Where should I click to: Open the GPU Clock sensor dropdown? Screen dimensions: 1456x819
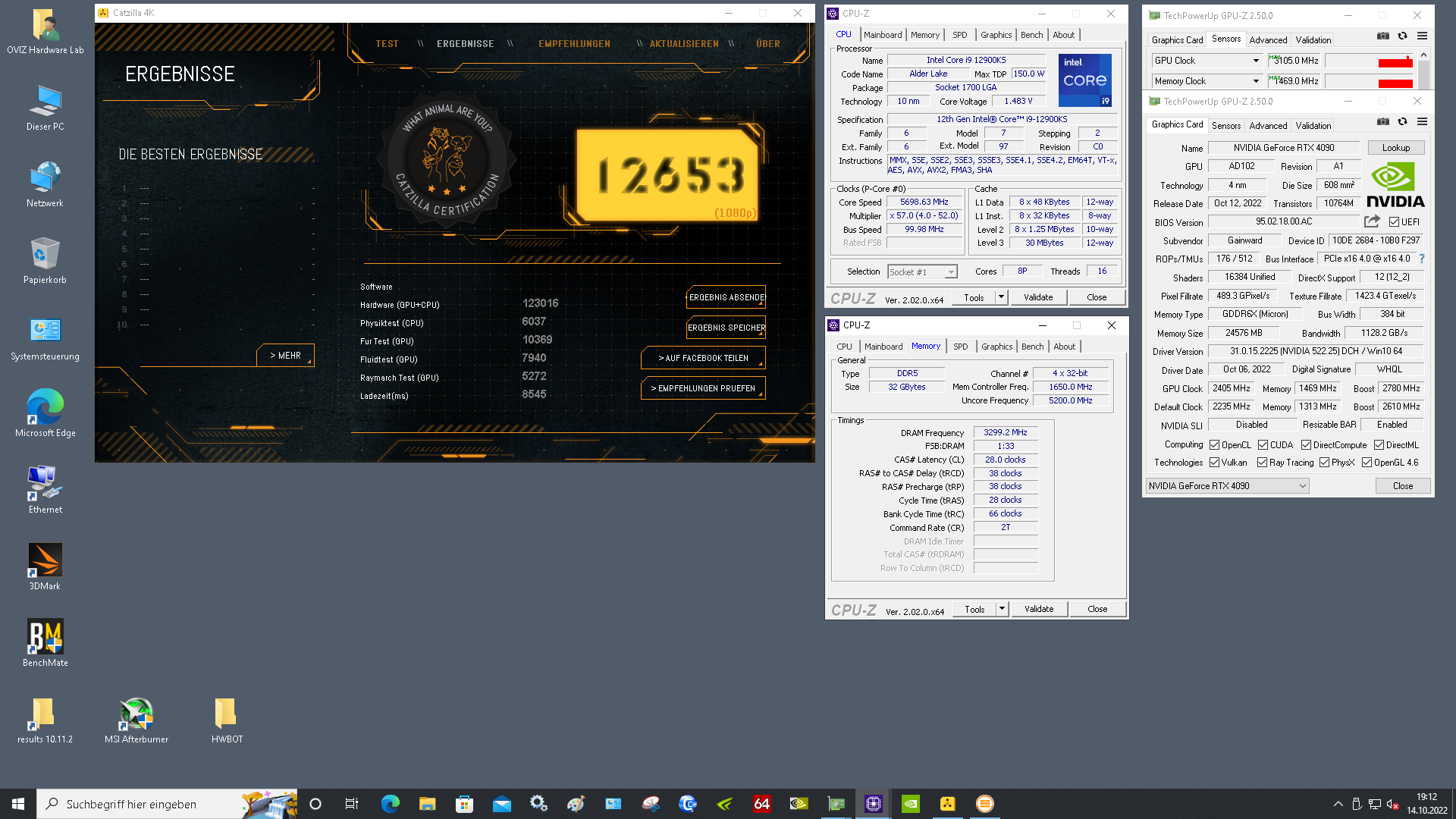pos(1255,61)
